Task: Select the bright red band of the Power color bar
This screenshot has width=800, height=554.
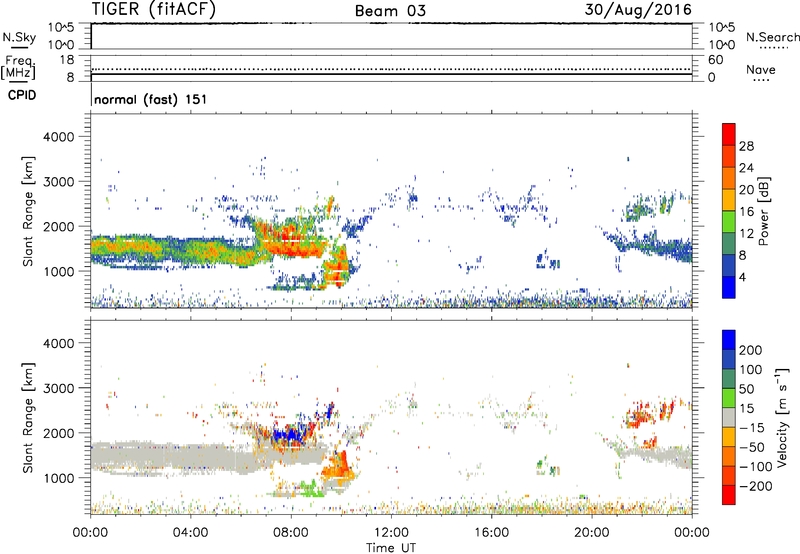Action: point(729,134)
